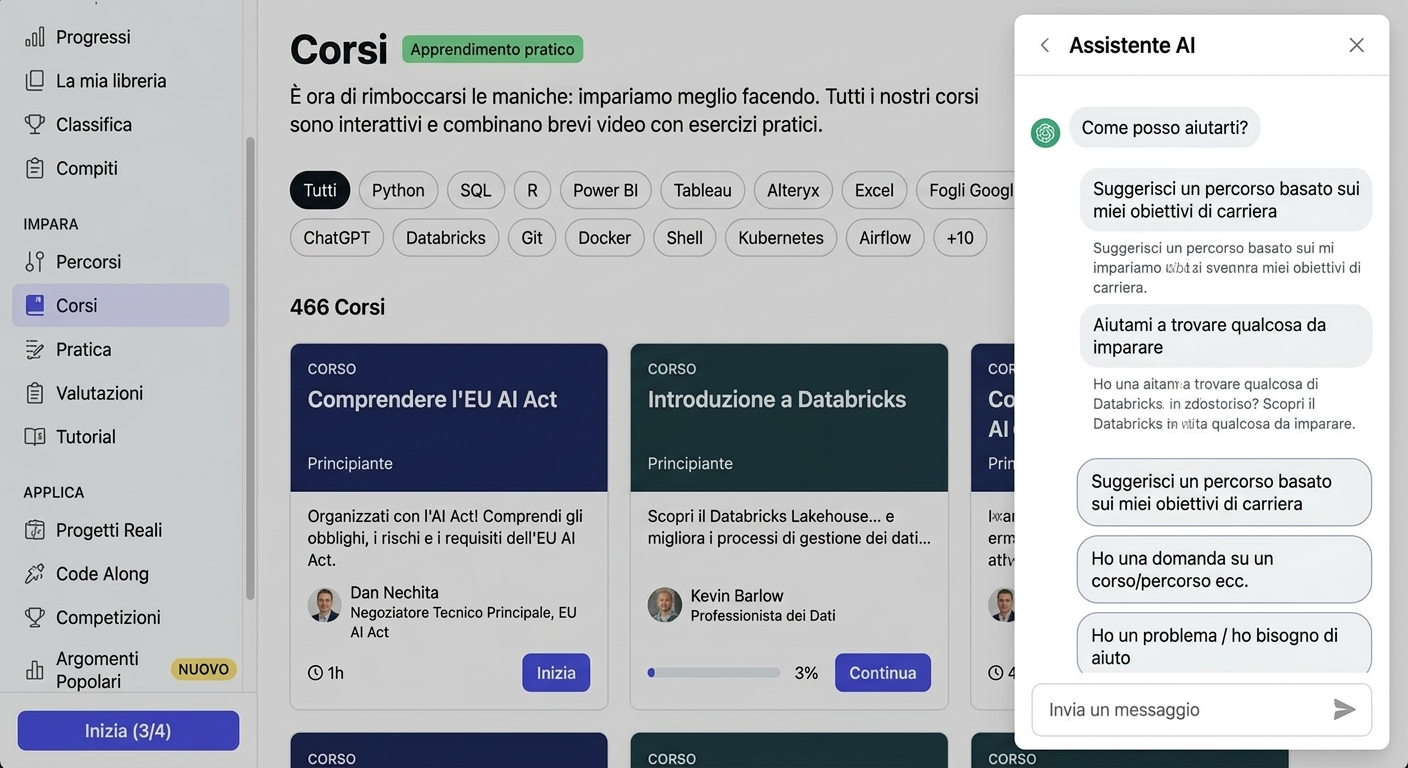
Task: Click the Ho una domanda su un corso suggestion
Action: [1224, 570]
